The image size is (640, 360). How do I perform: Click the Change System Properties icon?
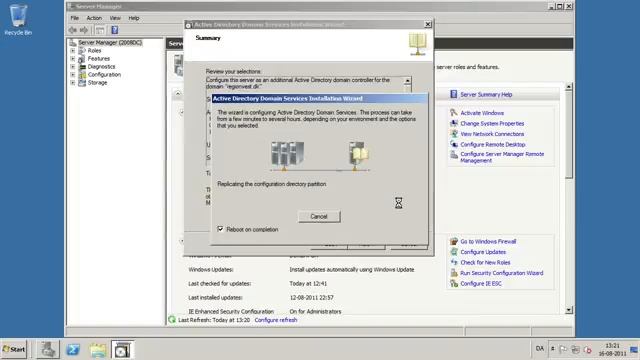pyautogui.click(x=453, y=123)
